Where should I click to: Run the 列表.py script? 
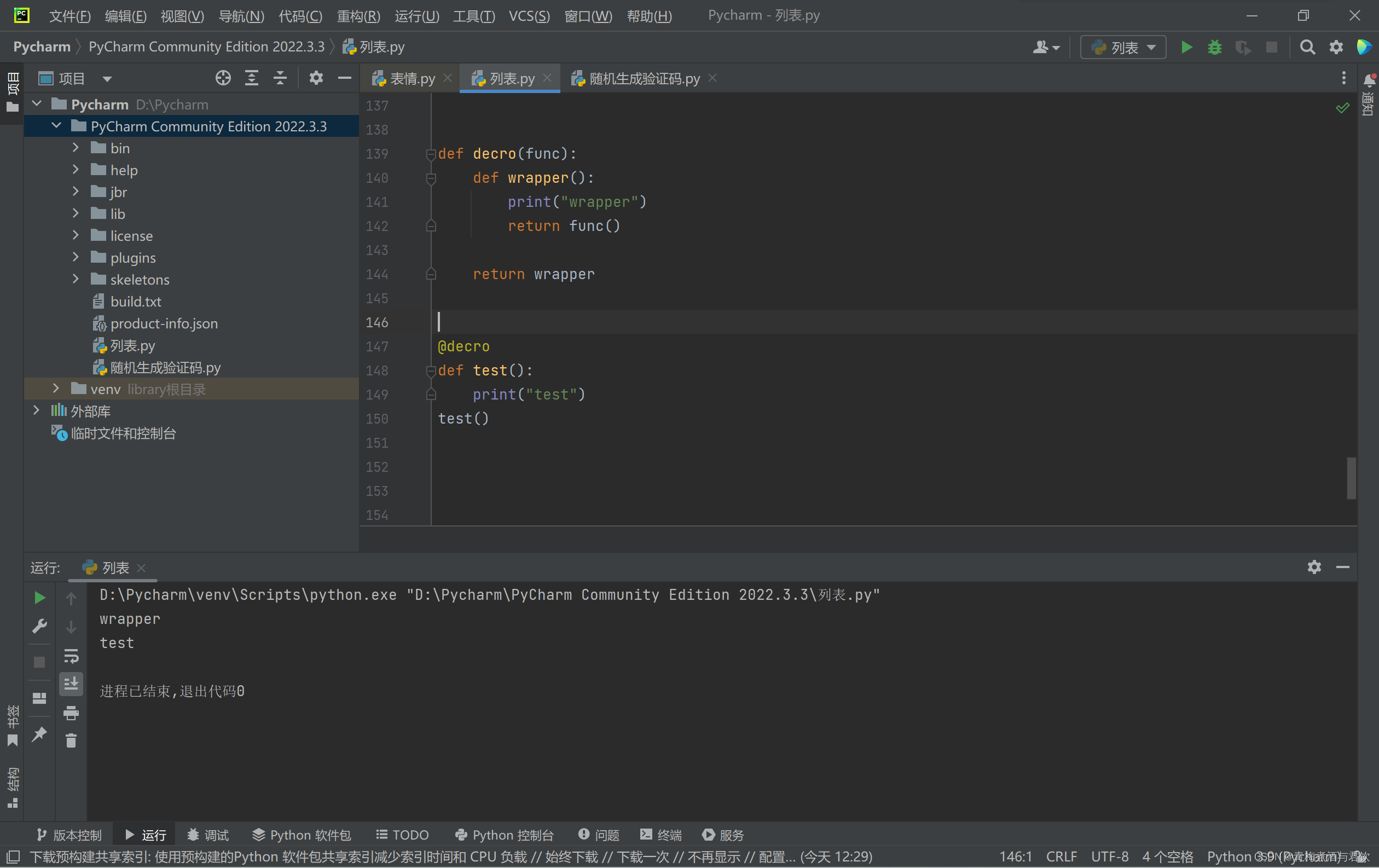(1185, 47)
